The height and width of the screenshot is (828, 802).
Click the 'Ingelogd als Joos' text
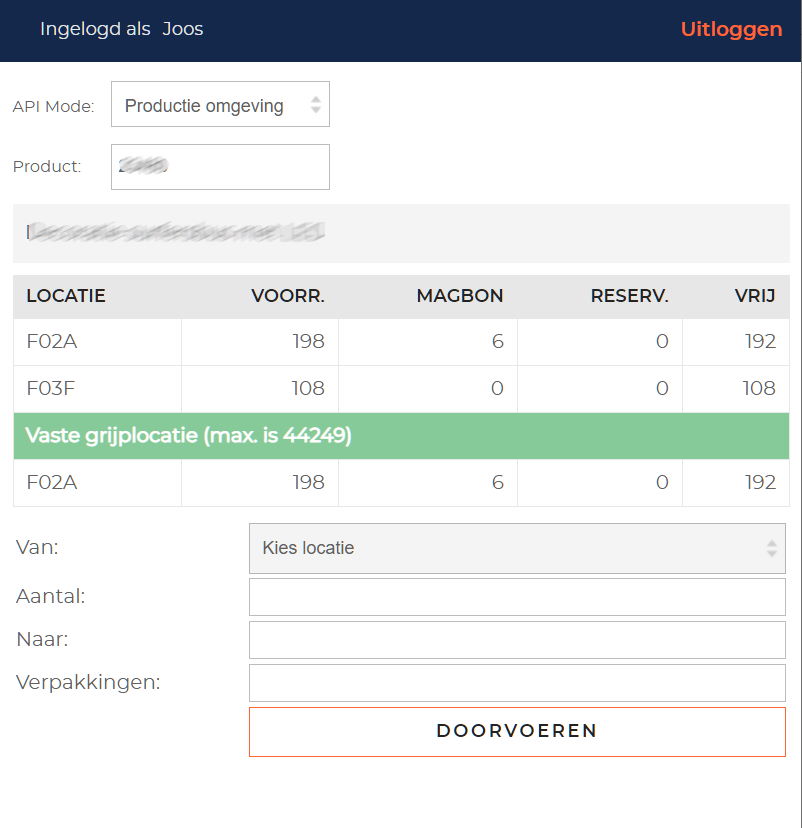(121, 29)
